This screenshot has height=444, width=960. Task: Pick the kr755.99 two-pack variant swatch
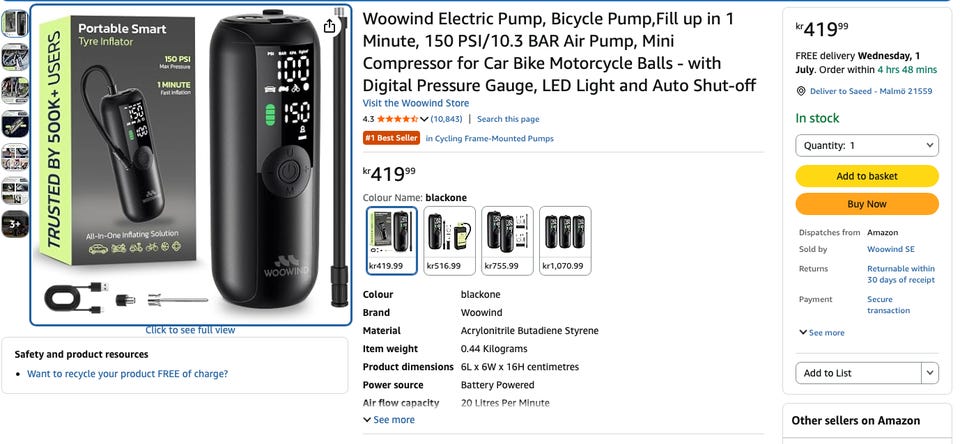tap(507, 240)
